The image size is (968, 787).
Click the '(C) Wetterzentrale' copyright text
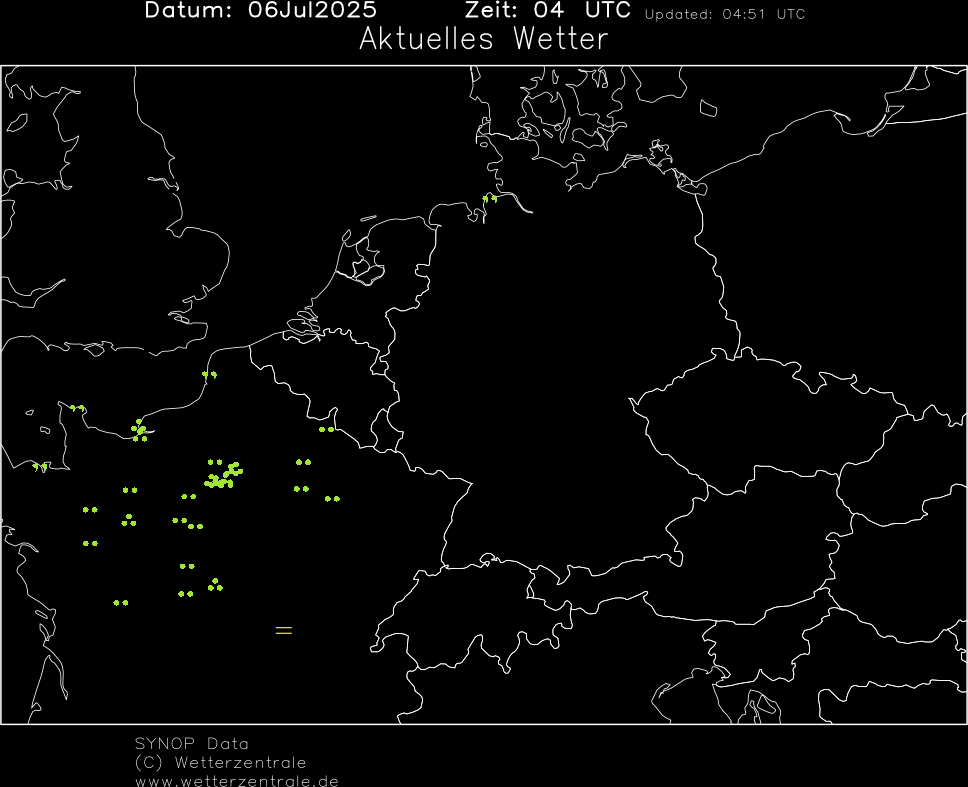coord(220,762)
